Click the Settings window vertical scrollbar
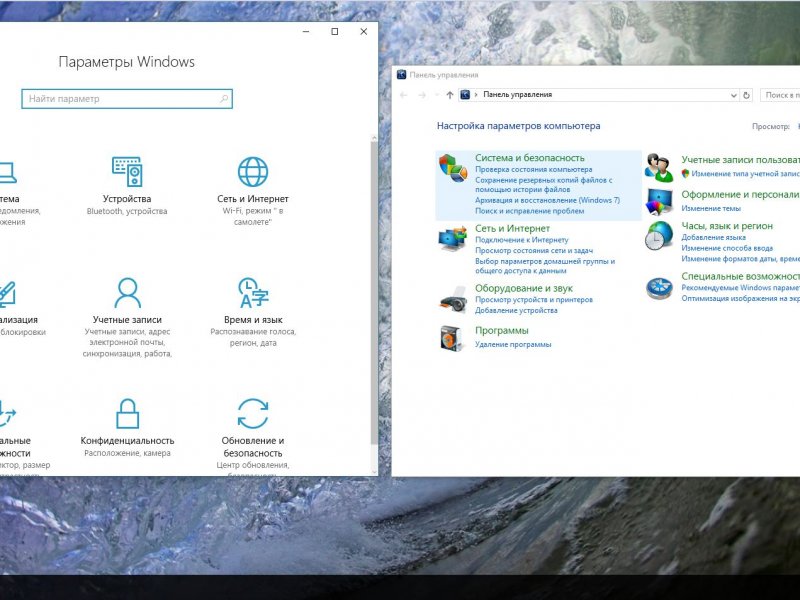Image resolution: width=800 pixels, height=600 pixels. [374, 292]
